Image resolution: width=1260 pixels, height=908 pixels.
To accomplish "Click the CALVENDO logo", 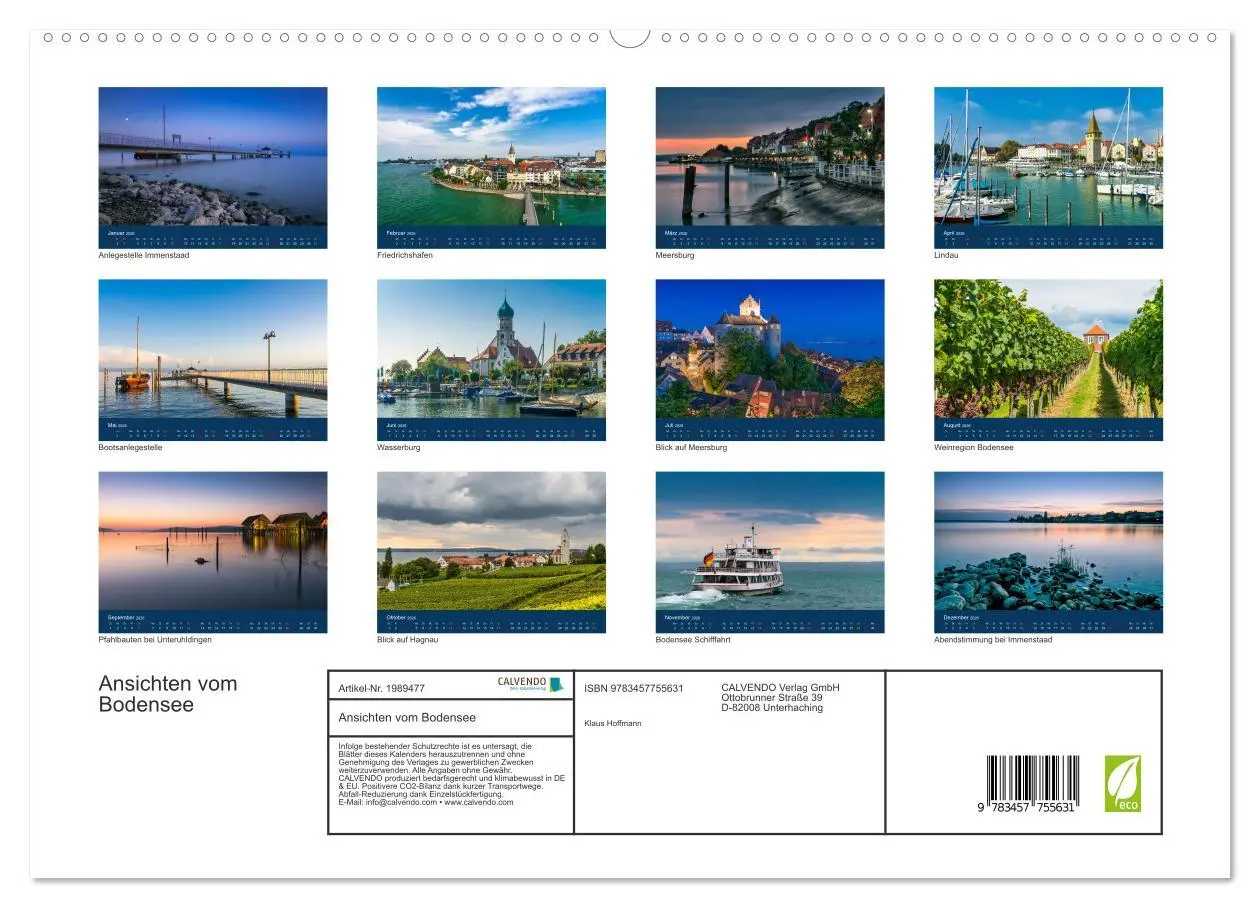I will pos(531,685).
